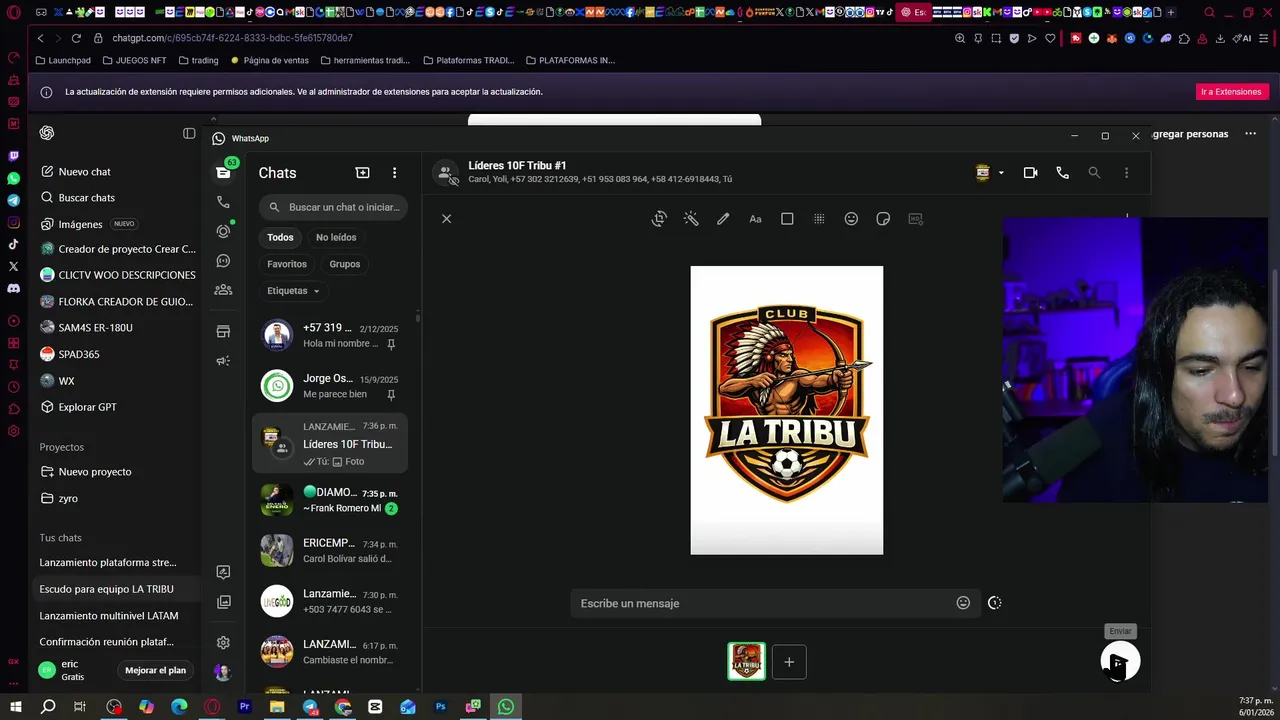This screenshot has height=720, width=1280.
Task: Add an emoji to the image
Action: [x=851, y=219]
